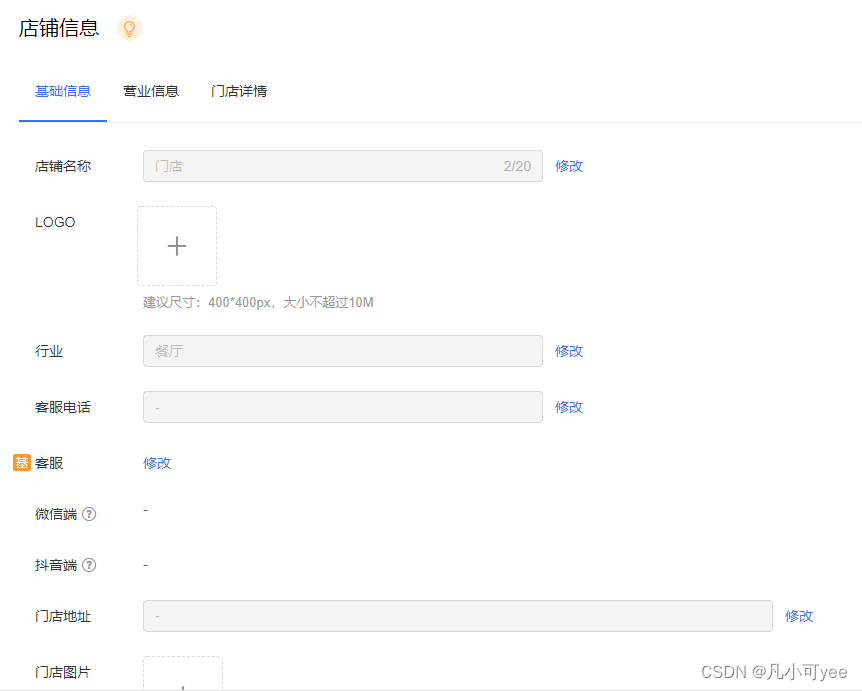Click the 门店图片 label

click(63, 672)
